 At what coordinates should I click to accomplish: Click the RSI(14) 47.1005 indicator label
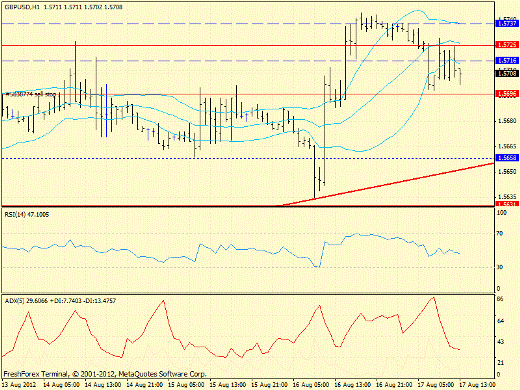pos(27,215)
